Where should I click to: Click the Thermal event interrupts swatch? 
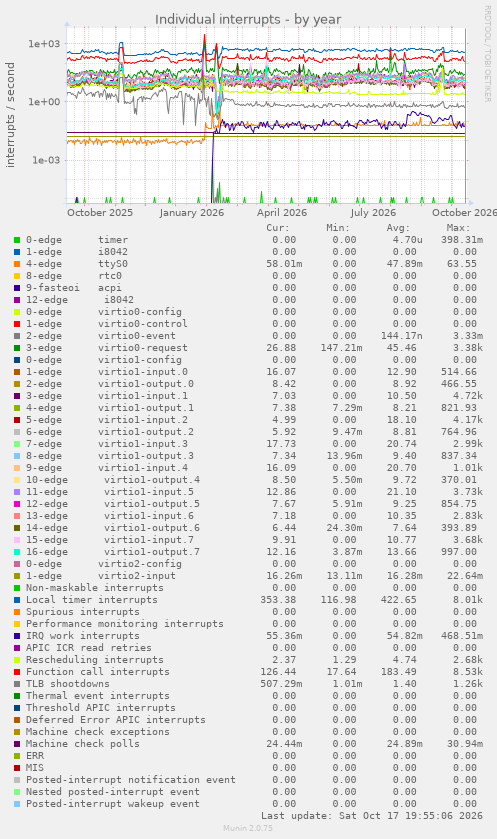17,696
